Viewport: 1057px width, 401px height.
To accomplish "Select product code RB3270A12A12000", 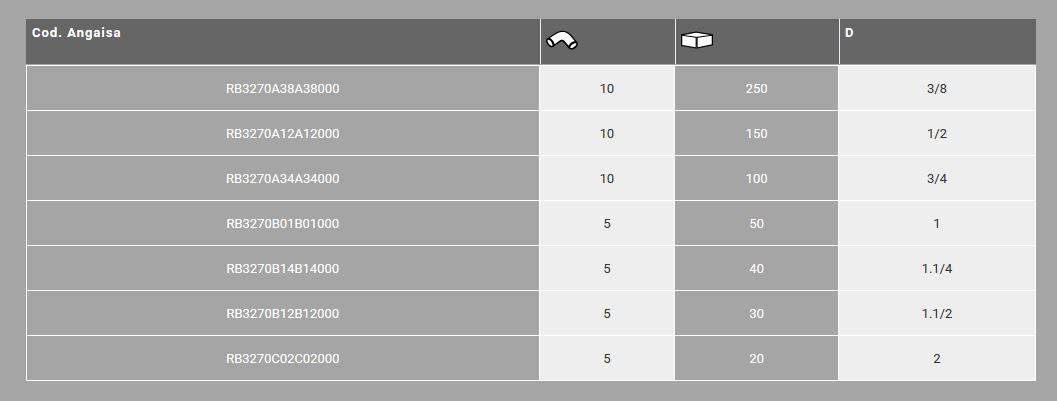I will coord(283,134).
